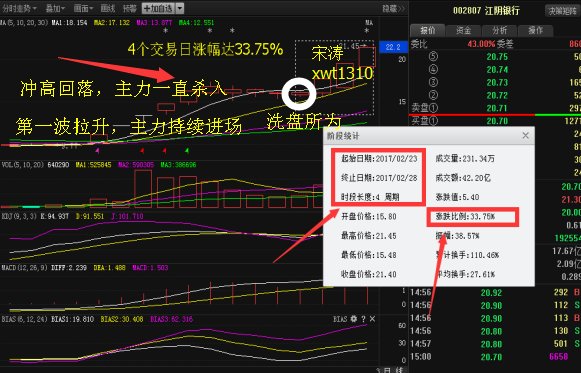
Task: Click the stock title 002807 江阴银行
Action: tap(486, 11)
